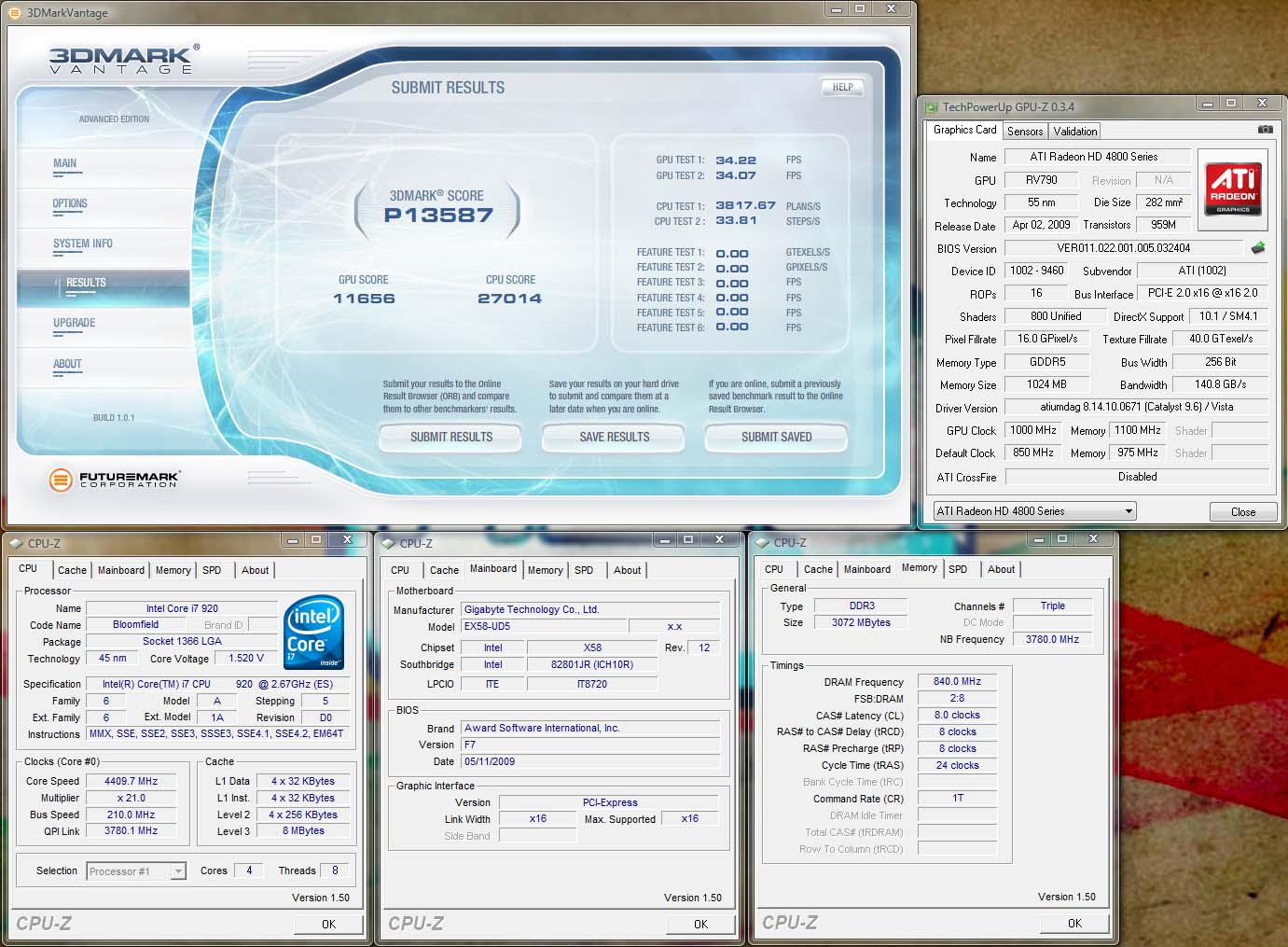Open About tab in right CPU-Z window
This screenshot has height=947, width=1288.
tap(1002, 569)
